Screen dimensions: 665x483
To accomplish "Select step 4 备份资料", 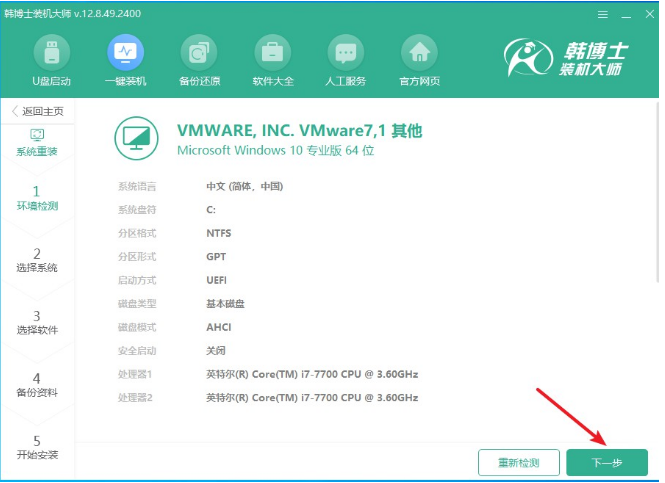I will [x=37, y=385].
